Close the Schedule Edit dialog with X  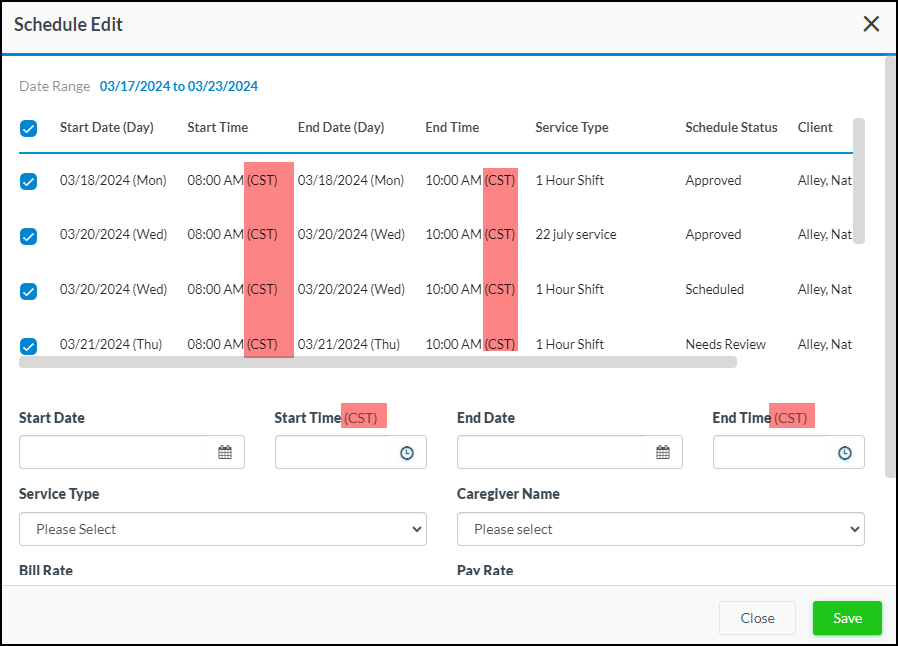pyautogui.click(x=871, y=24)
